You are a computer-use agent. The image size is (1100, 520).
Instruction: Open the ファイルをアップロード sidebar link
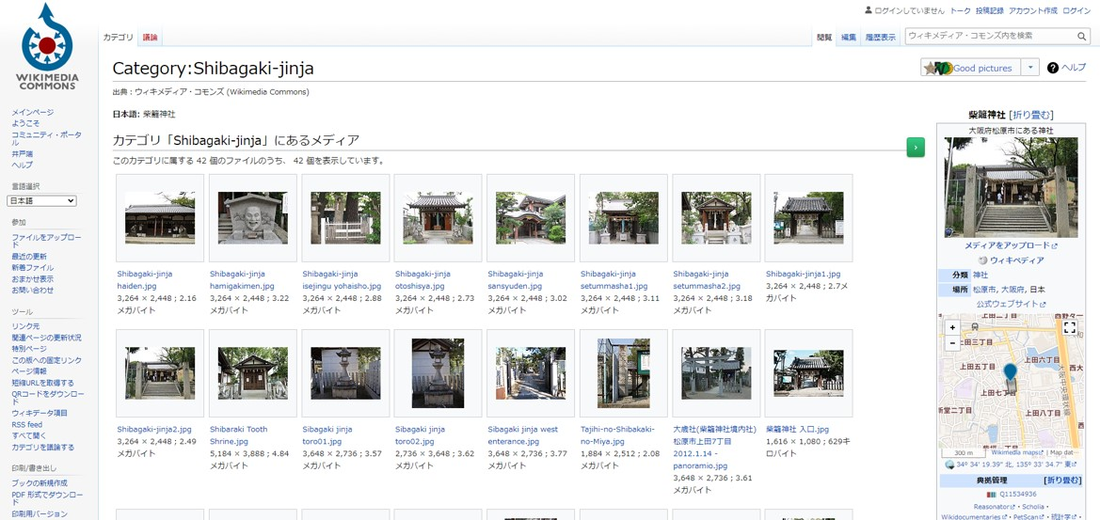point(47,238)
